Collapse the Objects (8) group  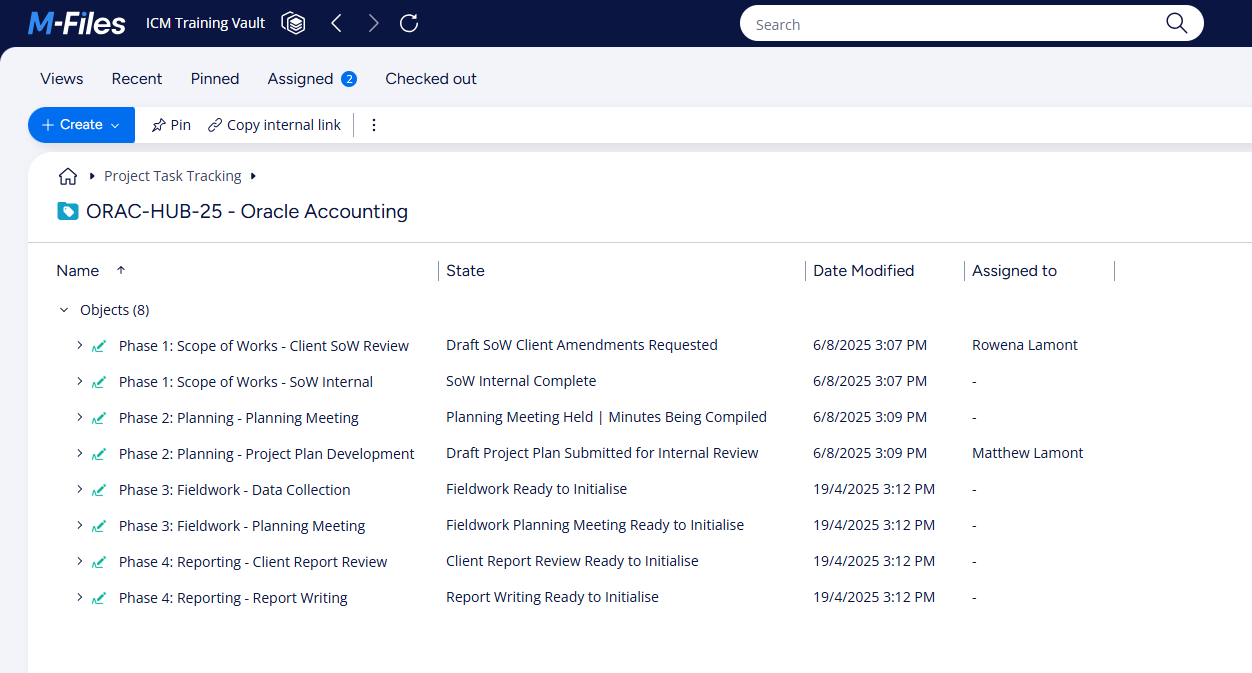64,310
